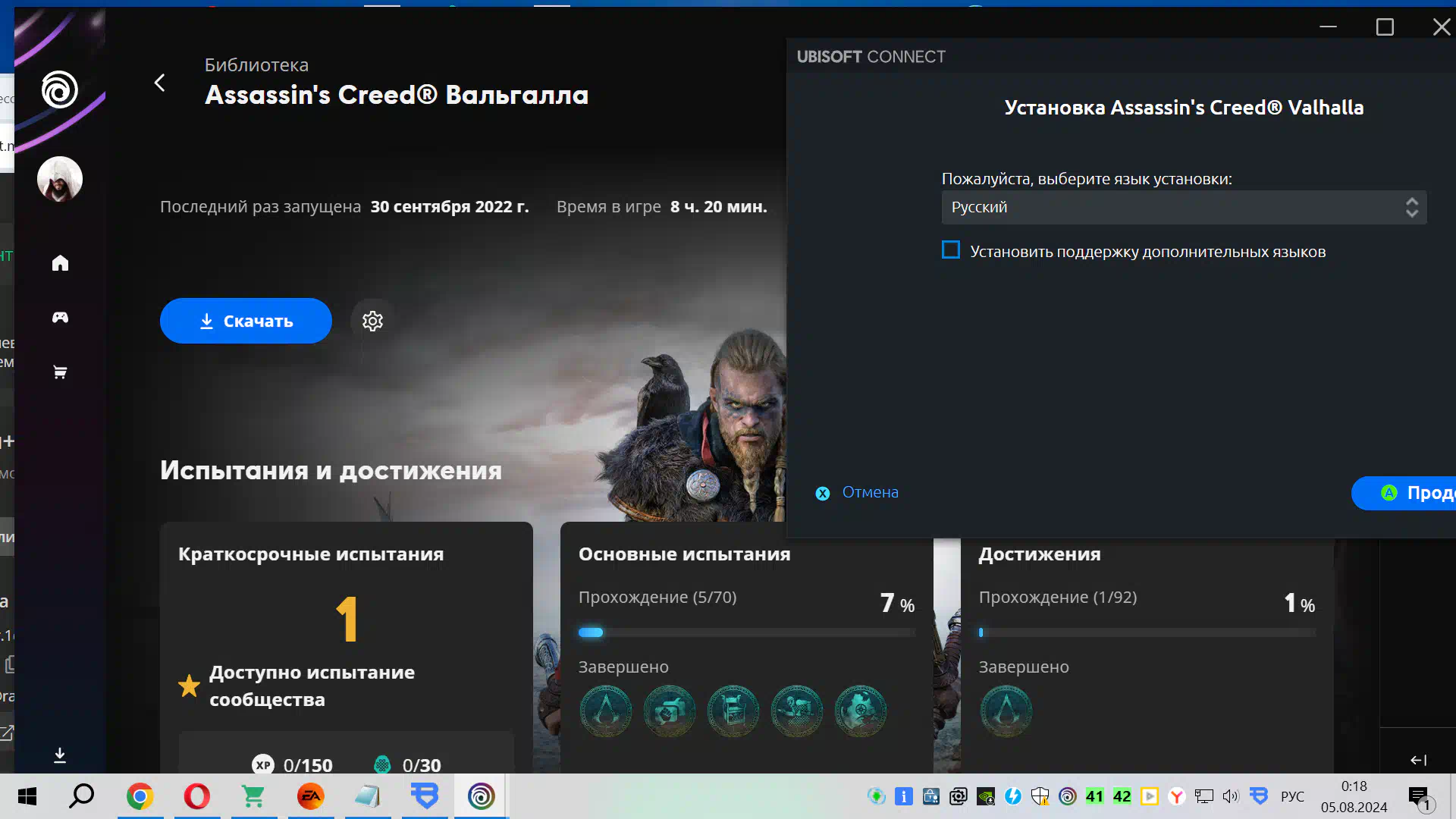Open the Достижения card heading
1456x819 pixels.
click(x=1040, y=554)
